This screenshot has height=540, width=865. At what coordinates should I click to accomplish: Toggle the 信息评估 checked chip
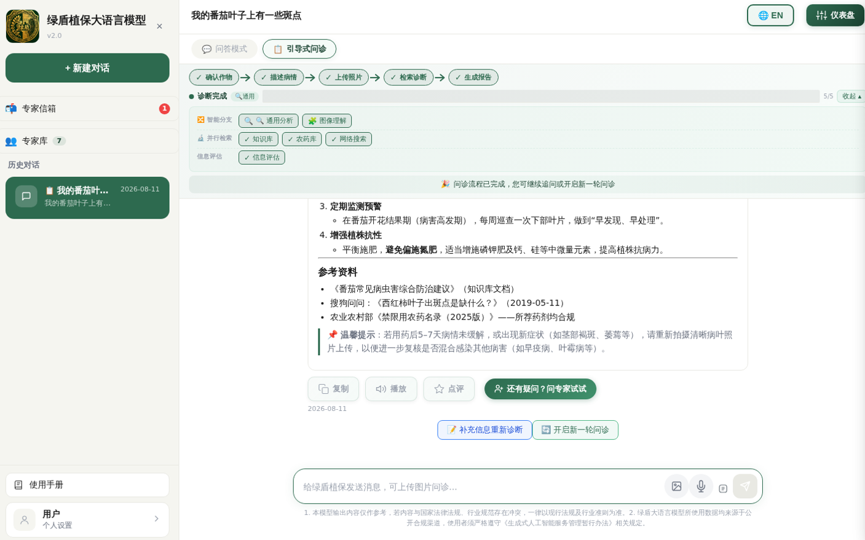[x=261, y=157]
